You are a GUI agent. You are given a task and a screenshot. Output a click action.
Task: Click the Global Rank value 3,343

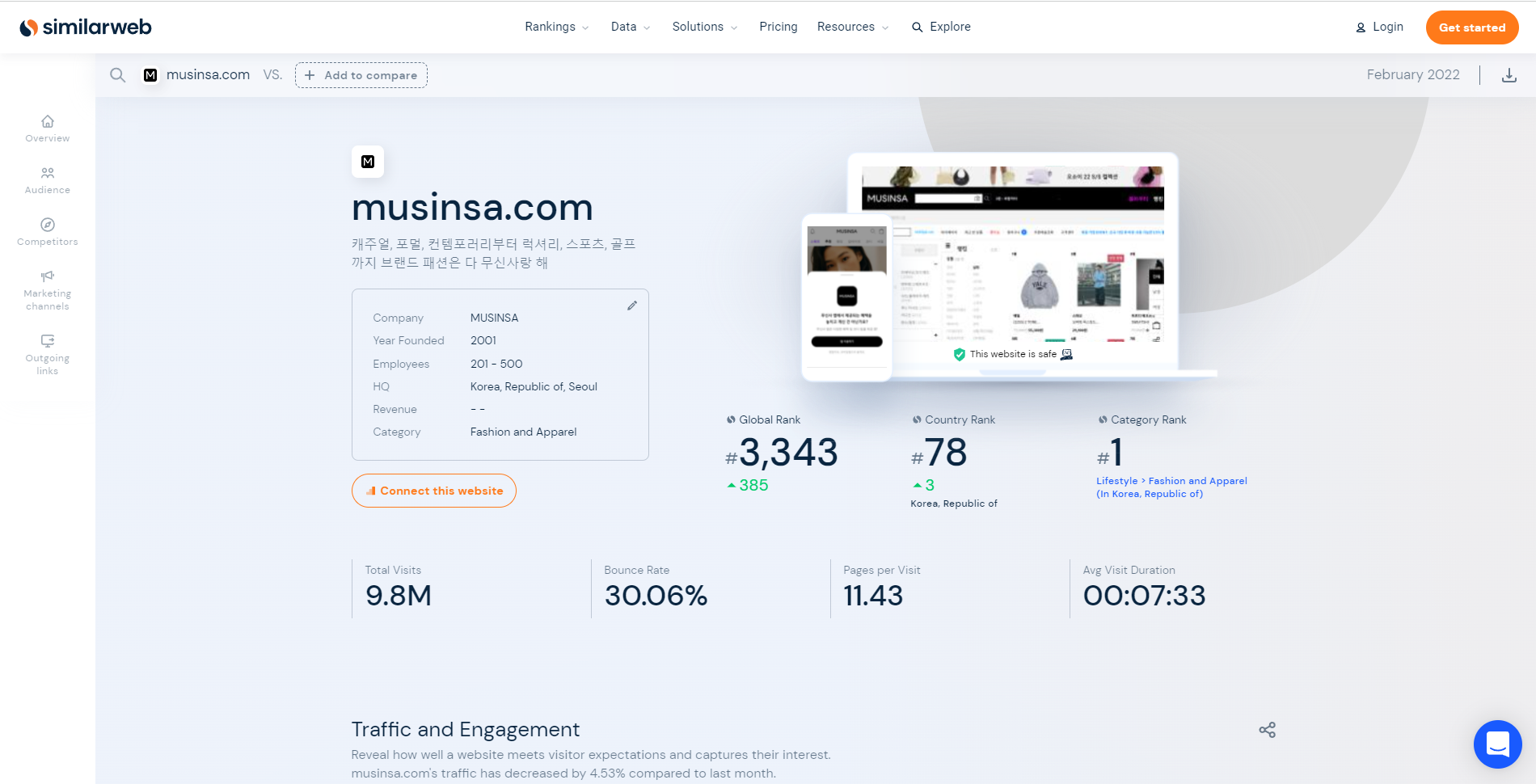788,453
